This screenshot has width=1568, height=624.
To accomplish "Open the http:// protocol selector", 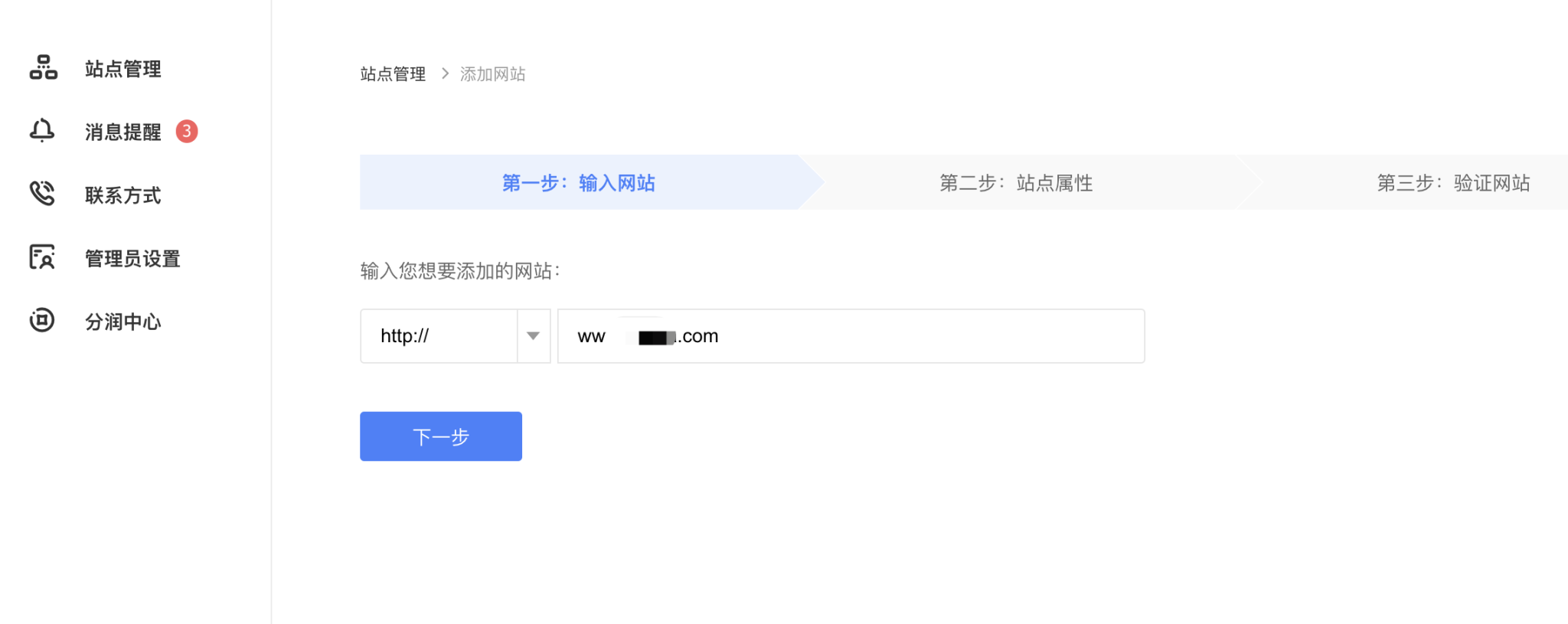I will click(x=439, y=336).
